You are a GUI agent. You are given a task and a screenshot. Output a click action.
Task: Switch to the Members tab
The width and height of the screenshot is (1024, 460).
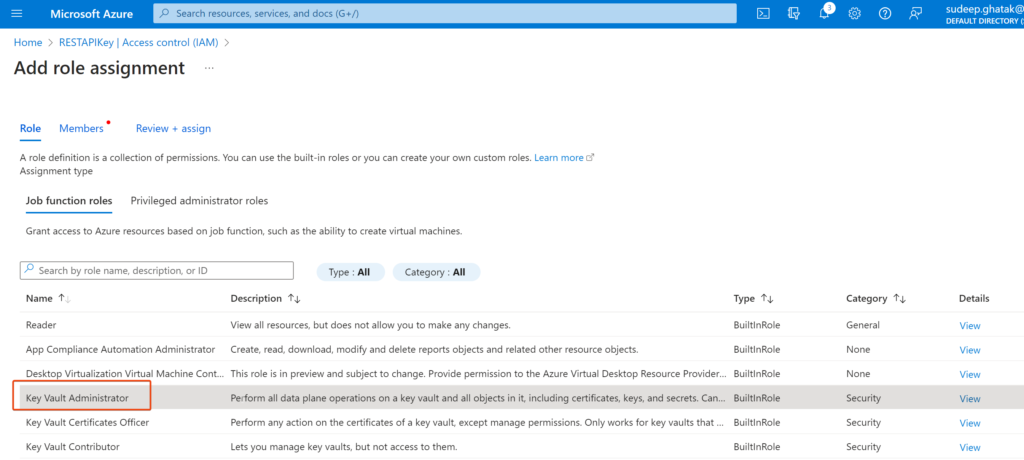coord(82,129)
